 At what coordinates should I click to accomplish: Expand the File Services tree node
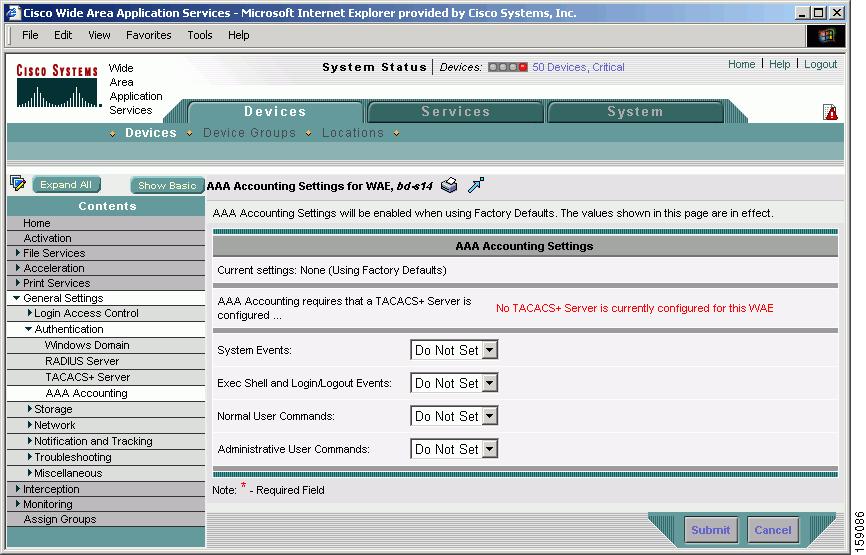coord(18,252)
